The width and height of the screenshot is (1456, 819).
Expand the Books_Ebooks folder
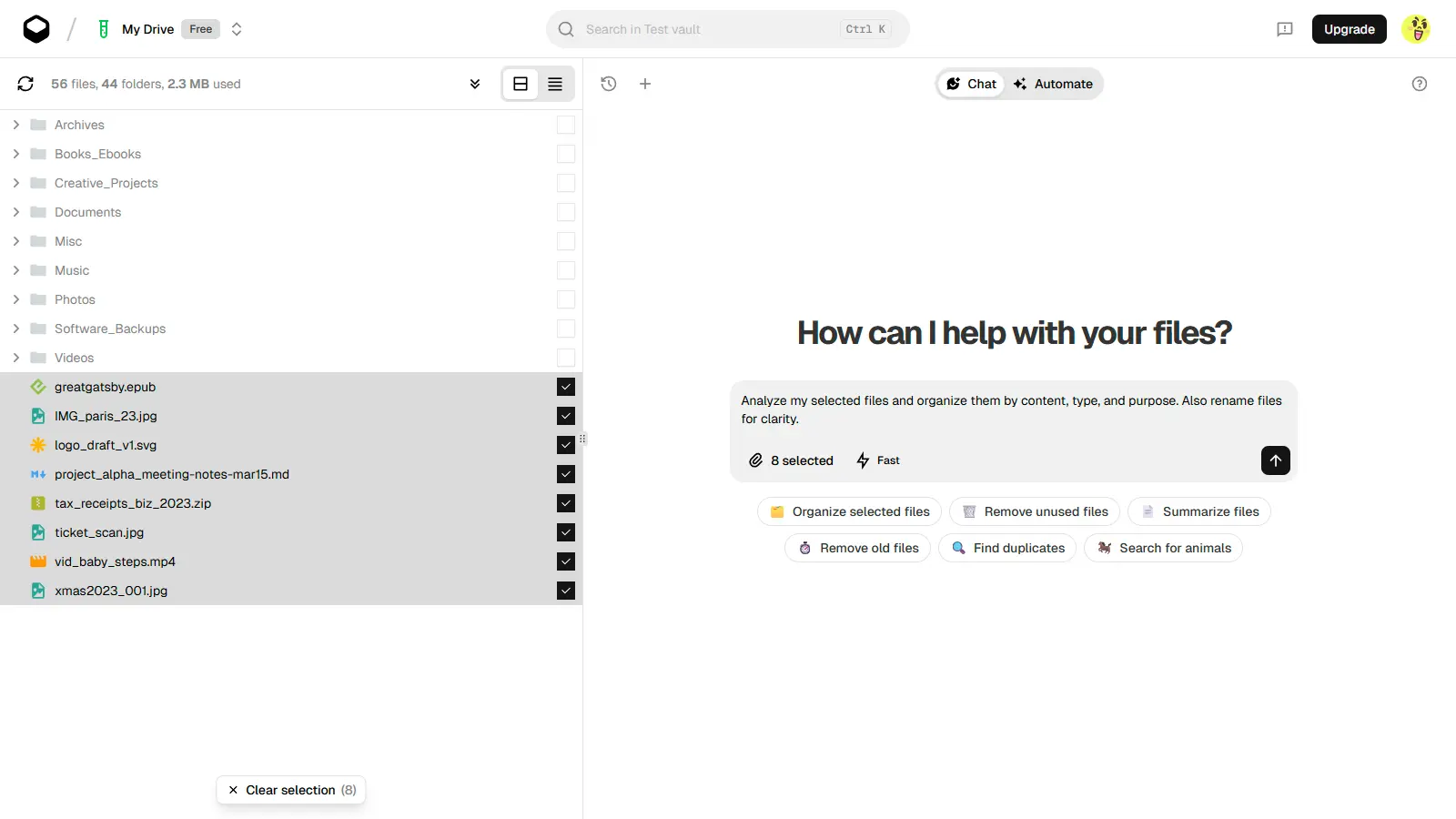pos(16,154)
